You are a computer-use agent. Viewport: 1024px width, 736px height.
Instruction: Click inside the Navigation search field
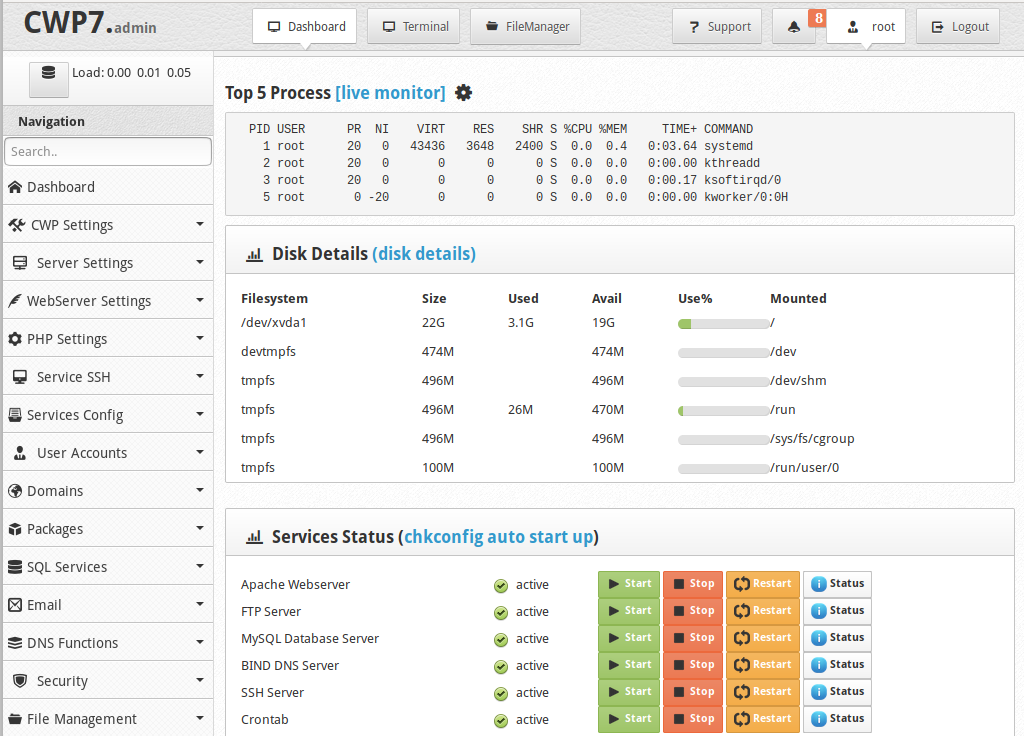point(107,151)
